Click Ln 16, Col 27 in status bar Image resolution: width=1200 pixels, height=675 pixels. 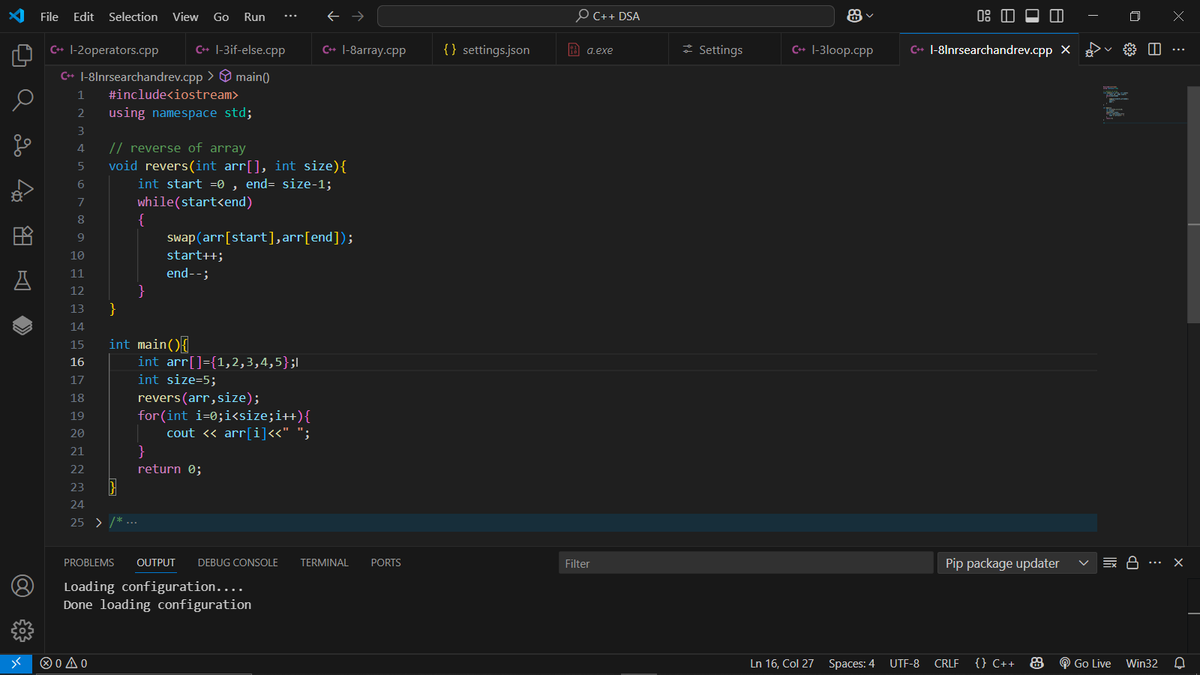tap(782, 664)
